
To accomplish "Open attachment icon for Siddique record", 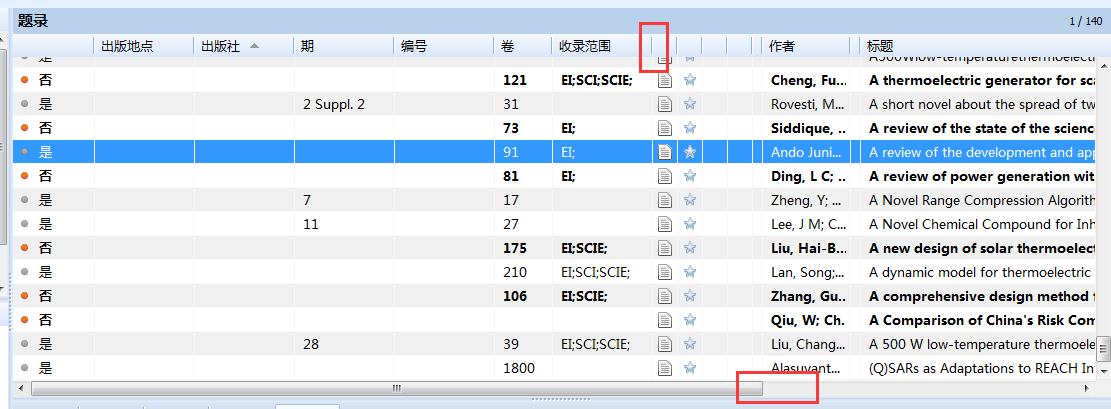I will pyautogui.click(x=664, y=128).
